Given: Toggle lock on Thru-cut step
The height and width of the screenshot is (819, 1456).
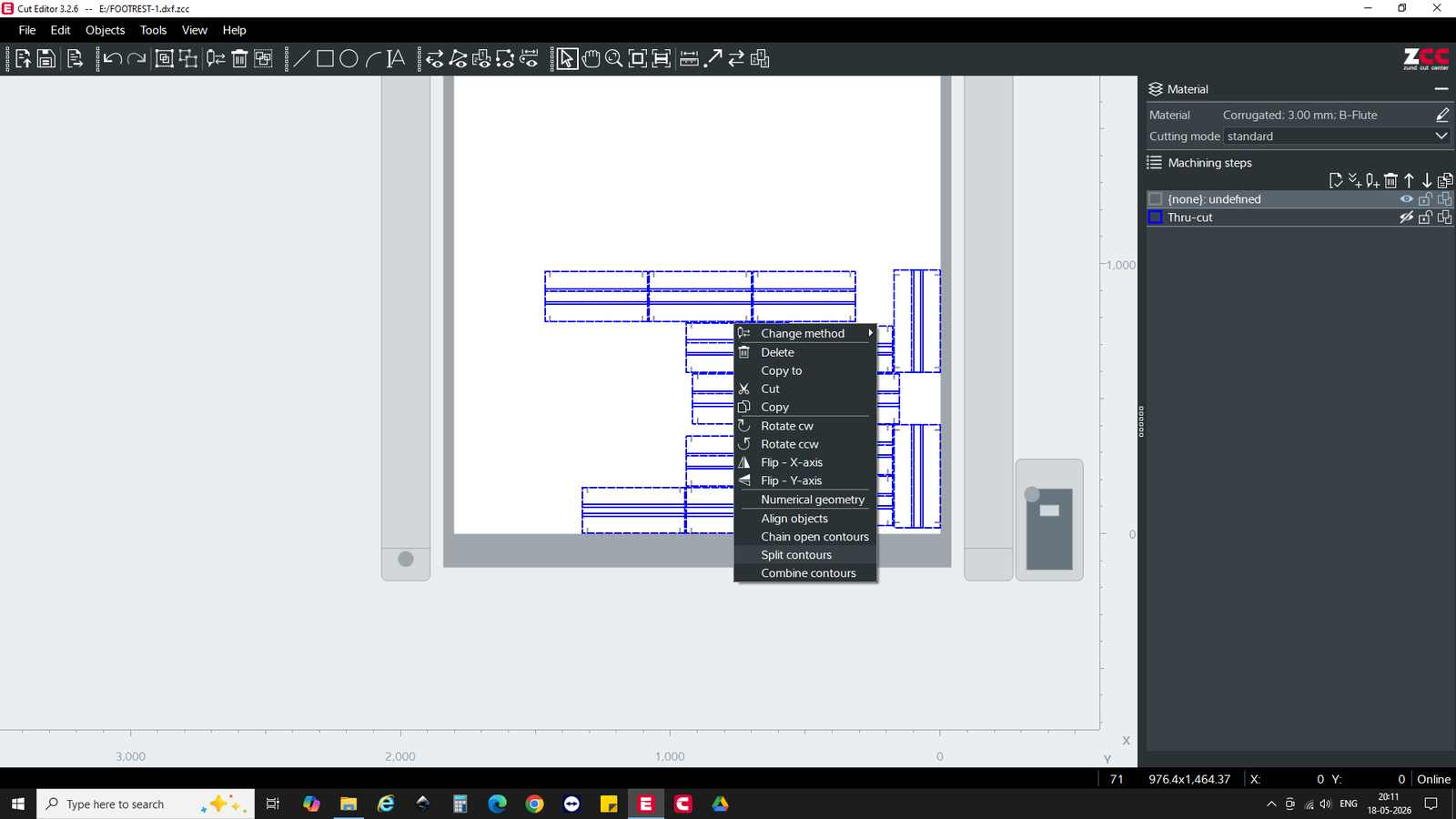Looking at the screenshot, I should 1426,217.
